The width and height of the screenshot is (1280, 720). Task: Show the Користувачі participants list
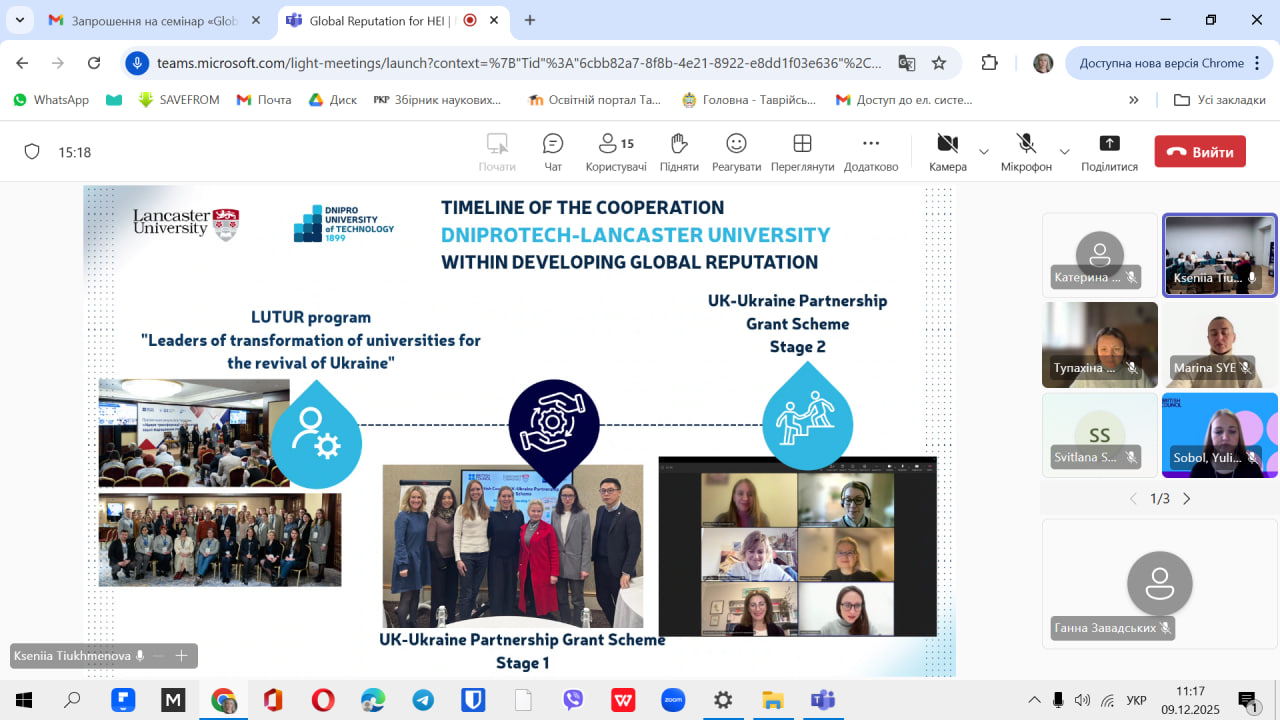[x=616, y=152]
